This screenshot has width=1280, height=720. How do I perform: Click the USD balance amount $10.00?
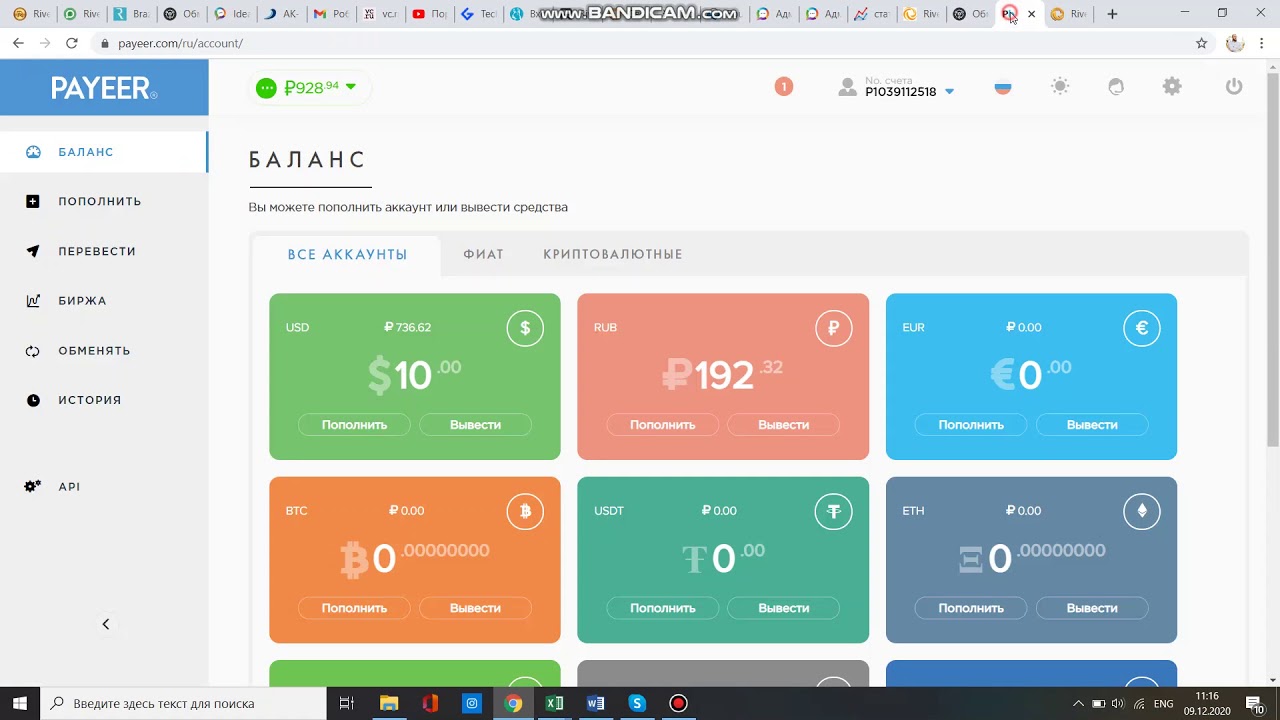click(414, 375)
